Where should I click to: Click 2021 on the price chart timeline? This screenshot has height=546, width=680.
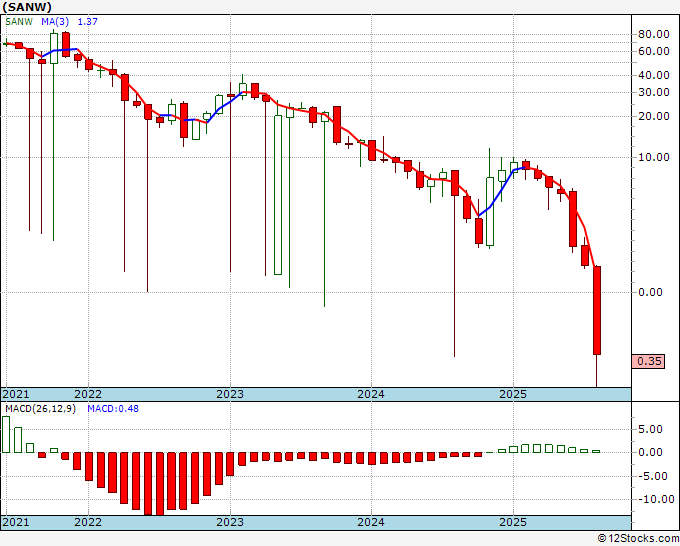click(x=16, y=394)
